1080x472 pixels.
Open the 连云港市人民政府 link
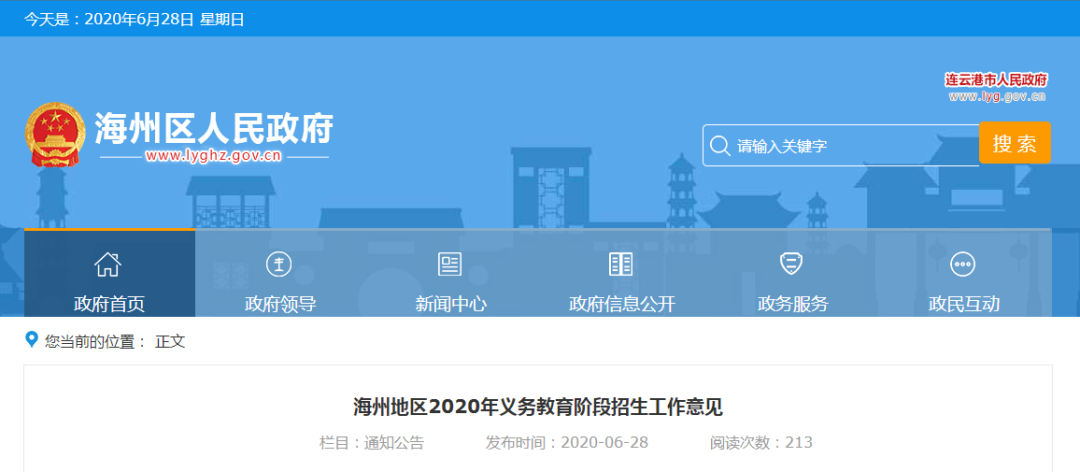(996, 80)
